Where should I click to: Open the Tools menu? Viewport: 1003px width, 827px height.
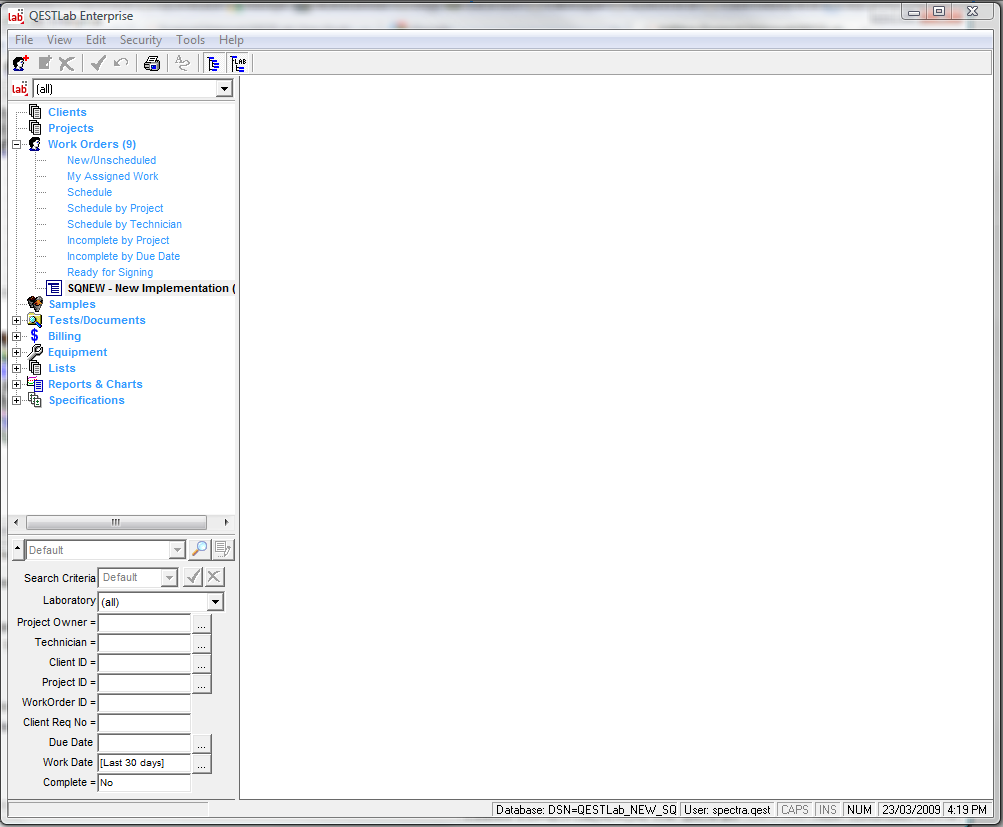(190, 40)
